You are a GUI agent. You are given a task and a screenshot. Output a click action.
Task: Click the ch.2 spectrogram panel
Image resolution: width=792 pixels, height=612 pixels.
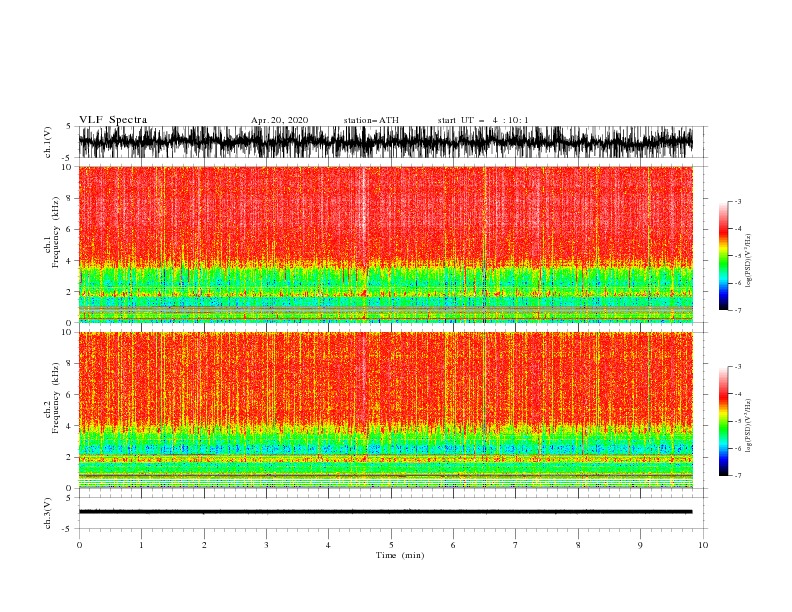pyautogui.click(x=385, y=410)
